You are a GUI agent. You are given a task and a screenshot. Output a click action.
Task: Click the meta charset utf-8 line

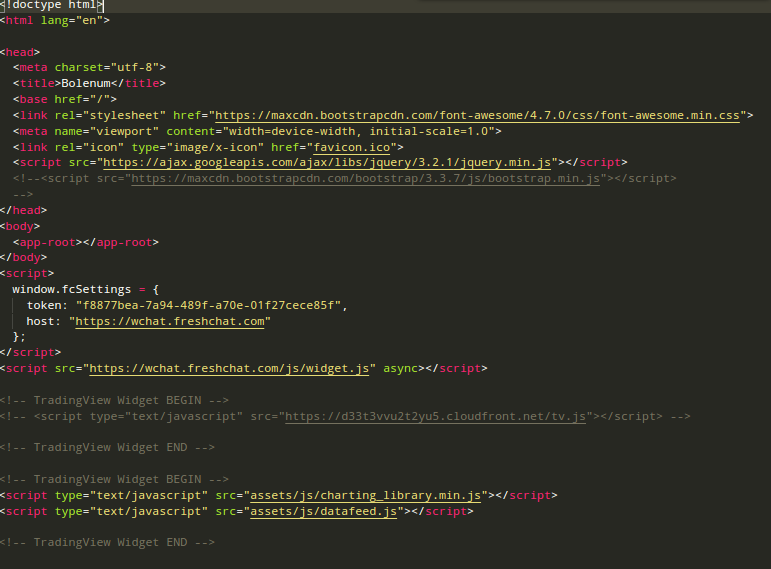pyautogui.click(x=89, y=67)
